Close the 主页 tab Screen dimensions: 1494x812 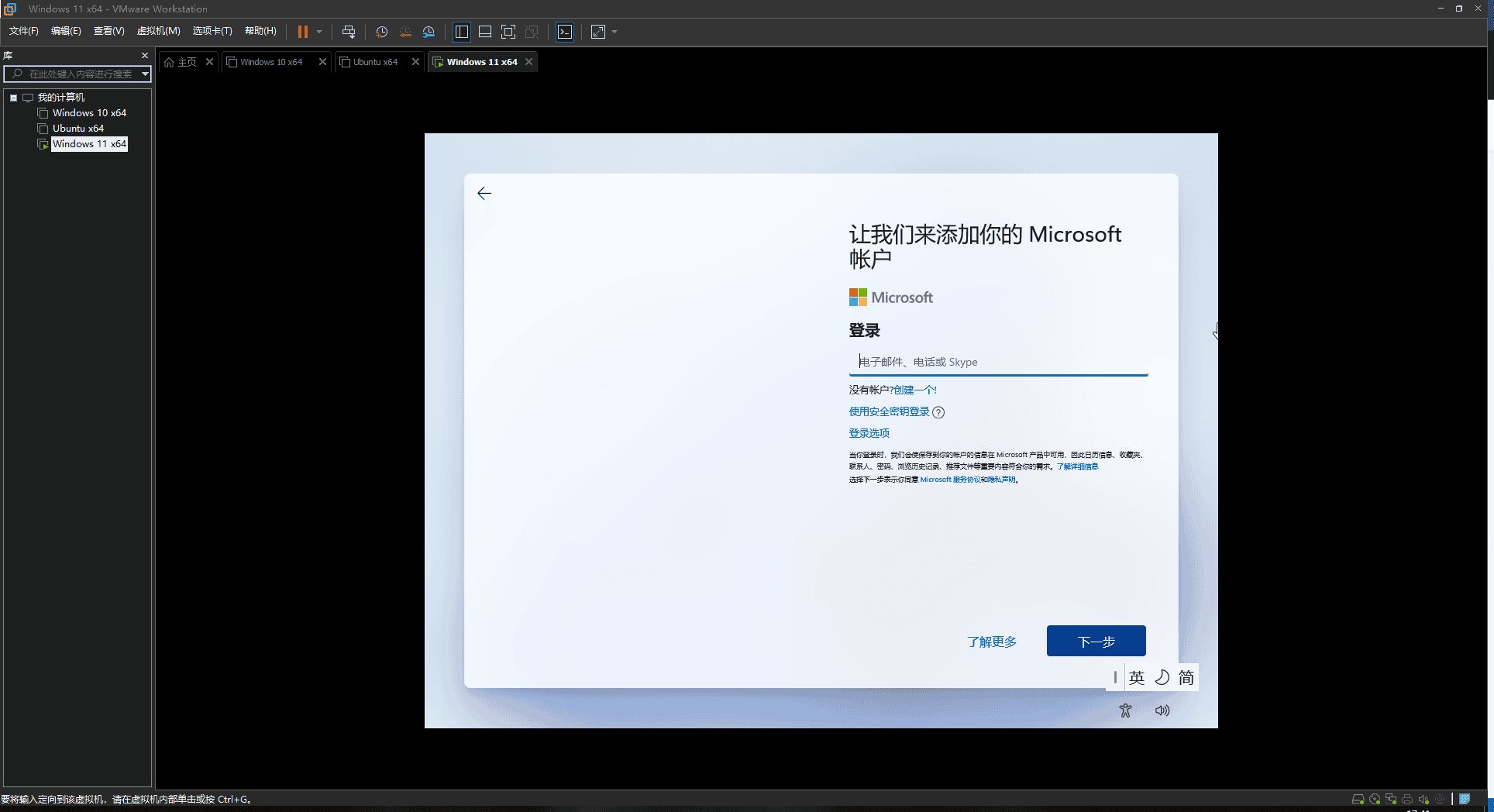tap(209, 62)
